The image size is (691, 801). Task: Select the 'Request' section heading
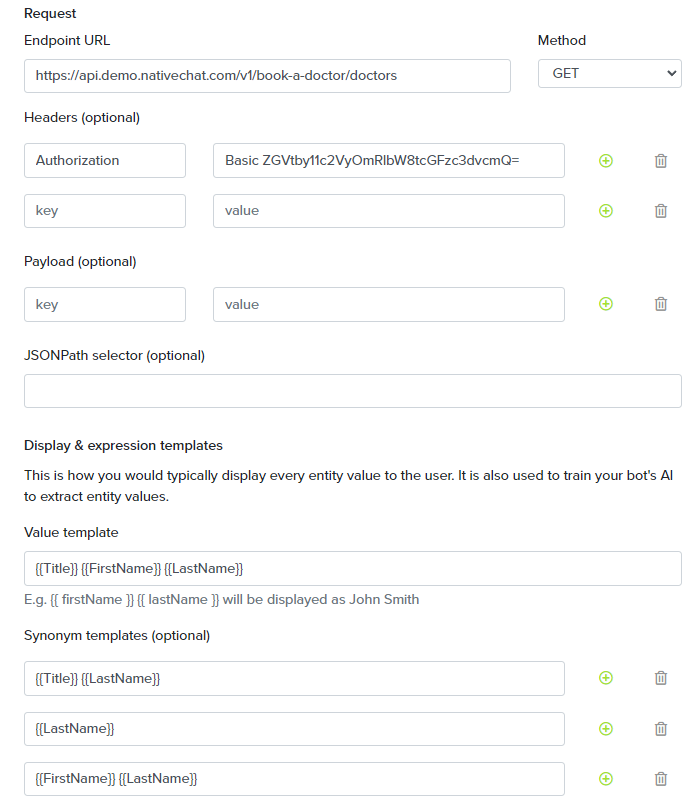pyautogui.click(x=50, y=13)
